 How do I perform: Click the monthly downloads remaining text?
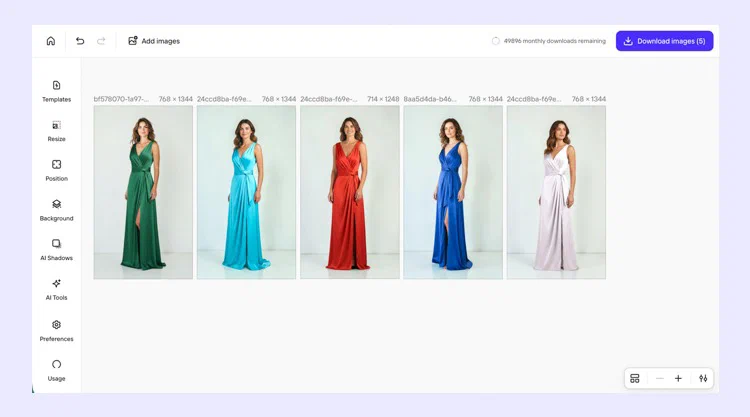[554, 41]
